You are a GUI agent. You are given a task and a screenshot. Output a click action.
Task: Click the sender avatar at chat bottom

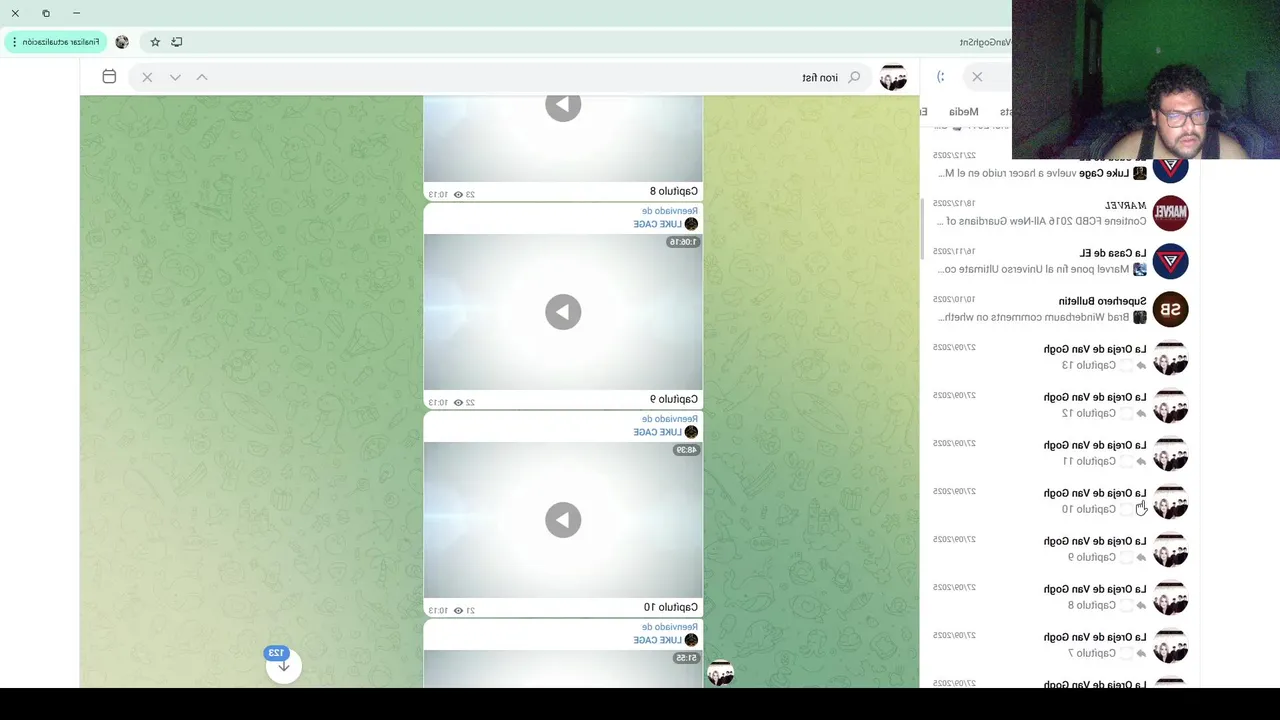[720, 674]
